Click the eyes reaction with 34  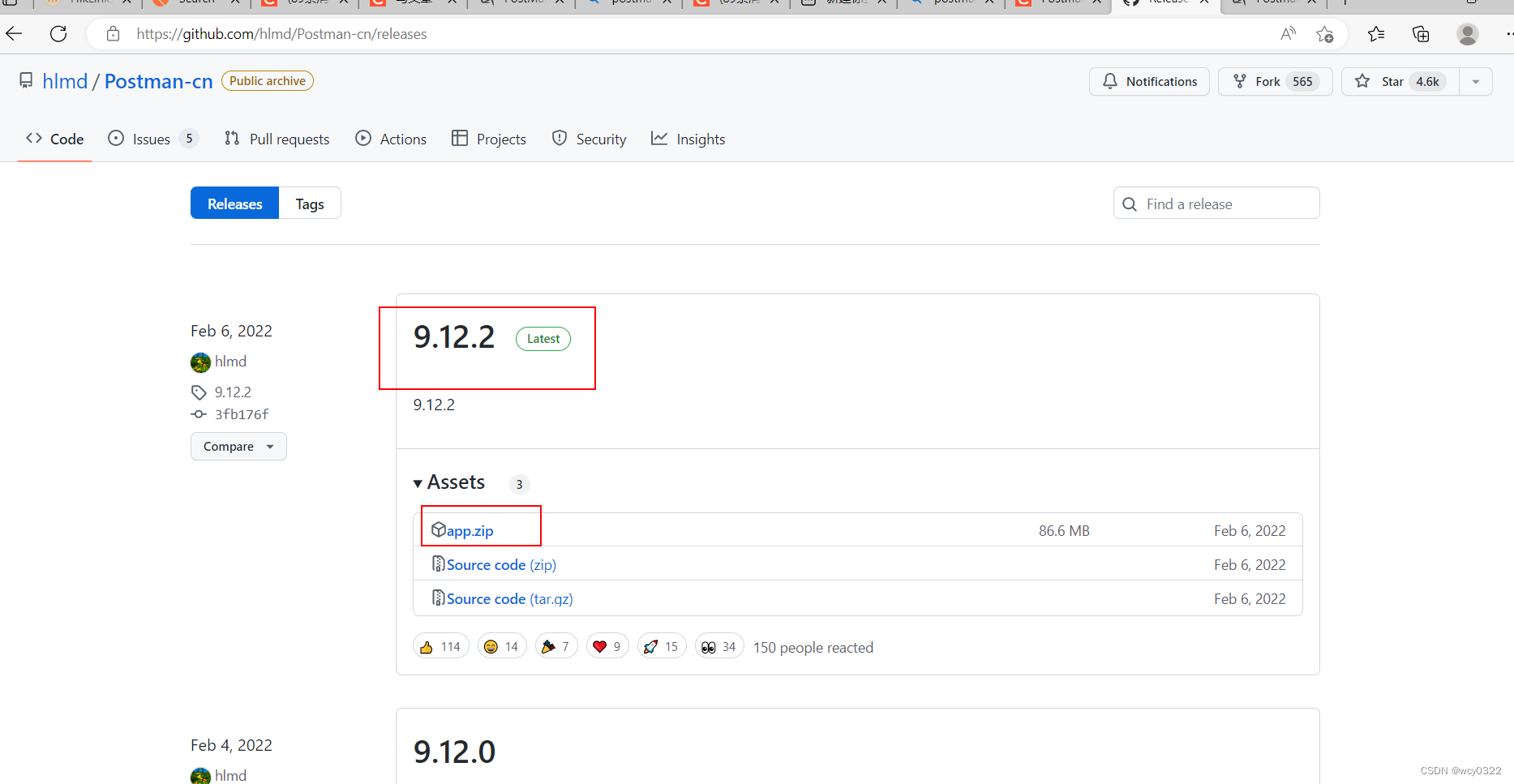(719, 646)
